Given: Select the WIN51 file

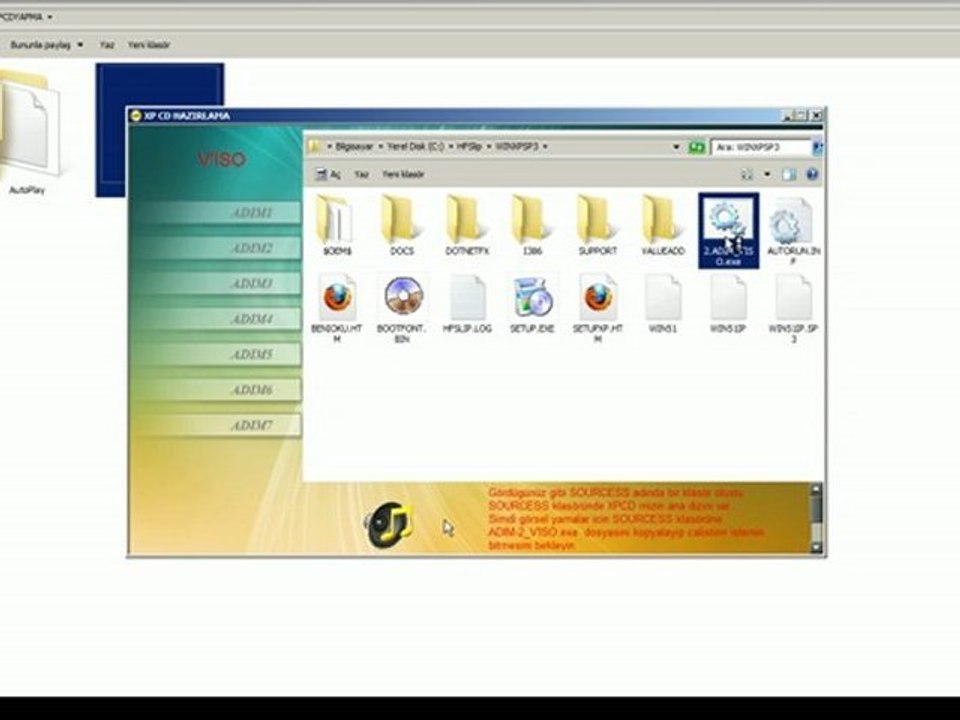Looking at the screenshot, I should point(663,304).
